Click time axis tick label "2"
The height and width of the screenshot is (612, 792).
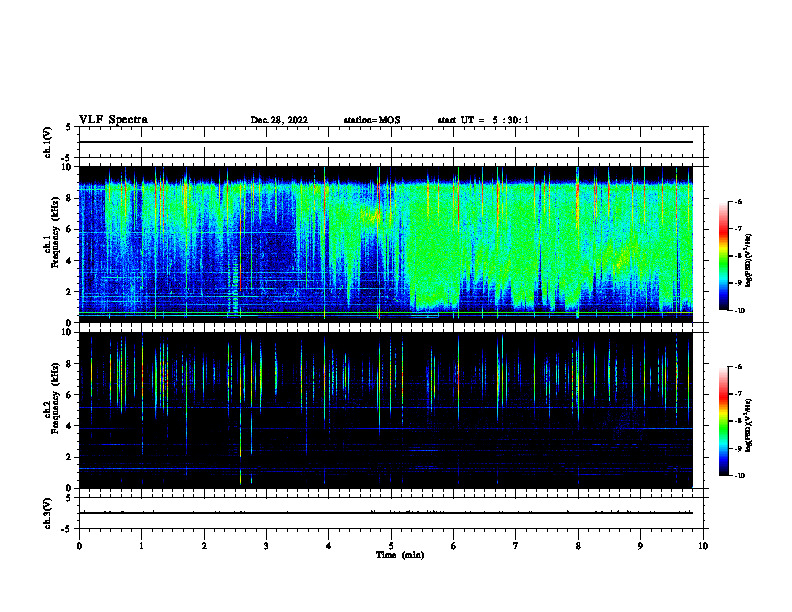tap(204, 546)
